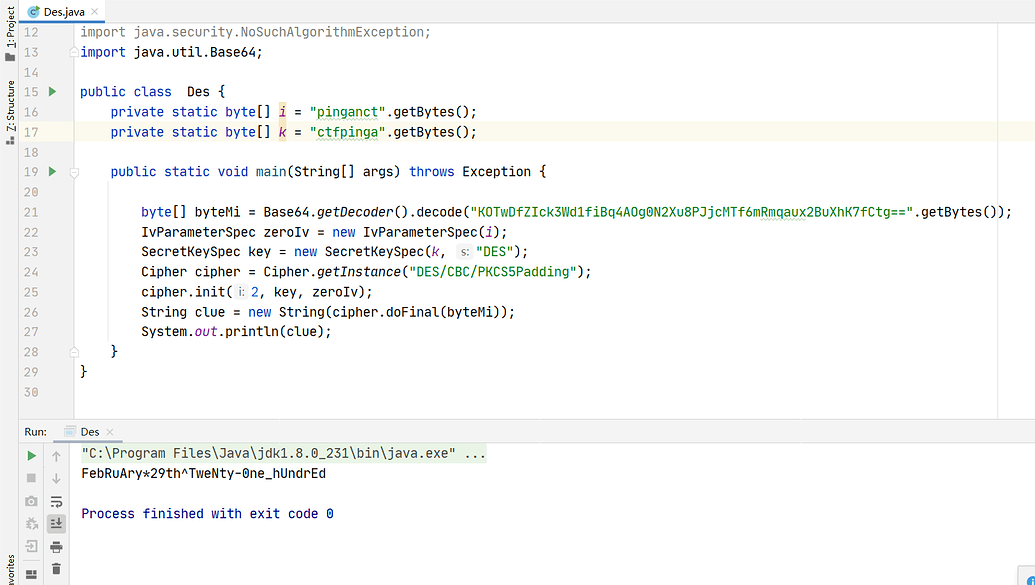1035x585 pixels.
Task: Run main method from gutter arrow line 19
Action: 53,172
